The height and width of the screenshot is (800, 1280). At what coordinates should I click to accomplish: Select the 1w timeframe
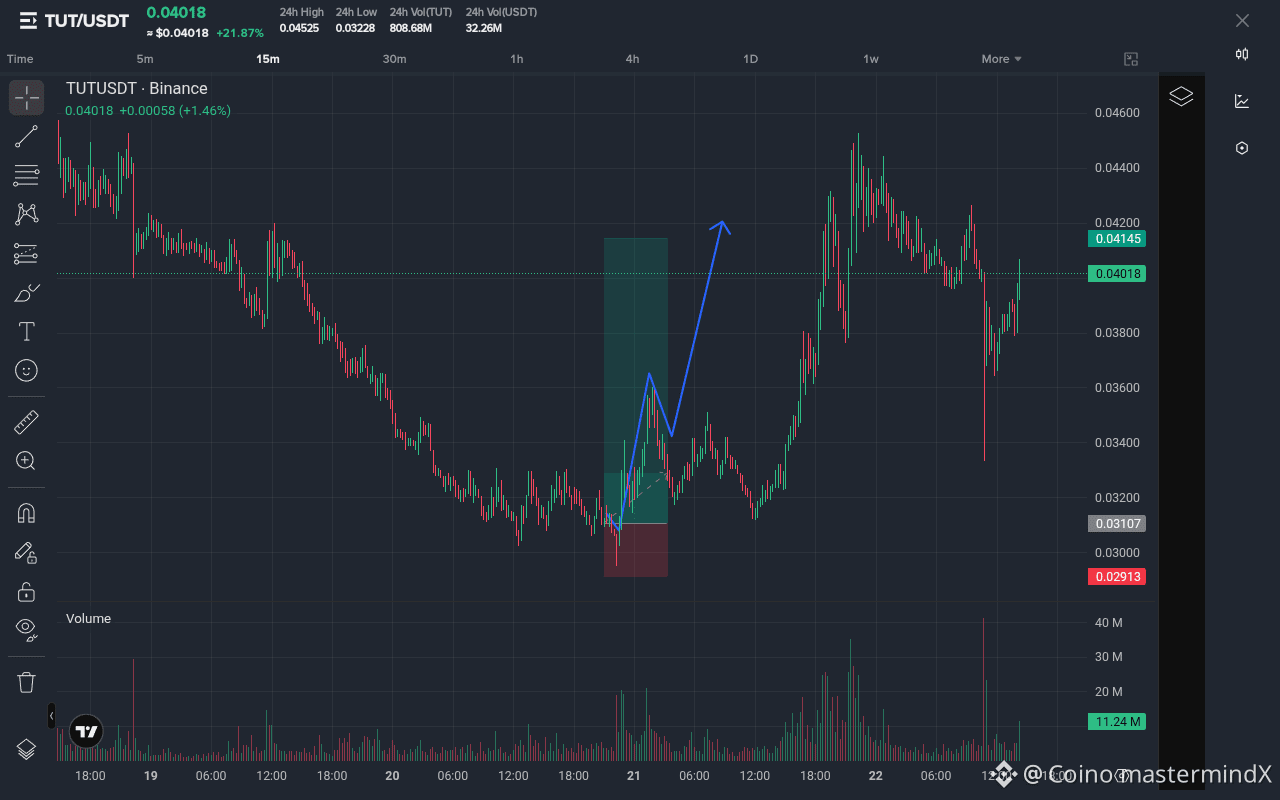point(871,59)
